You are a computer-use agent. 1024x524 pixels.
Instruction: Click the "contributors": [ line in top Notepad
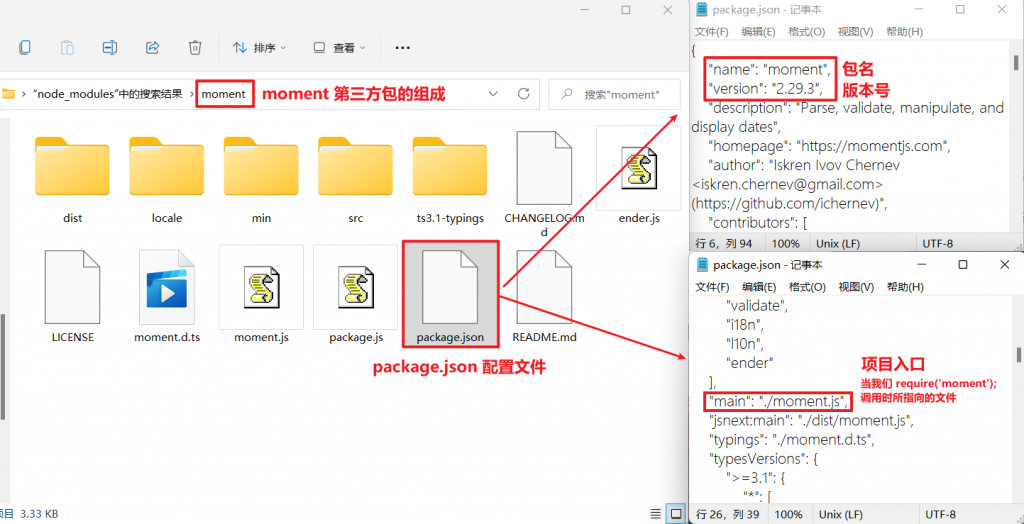tap(758, 223)
